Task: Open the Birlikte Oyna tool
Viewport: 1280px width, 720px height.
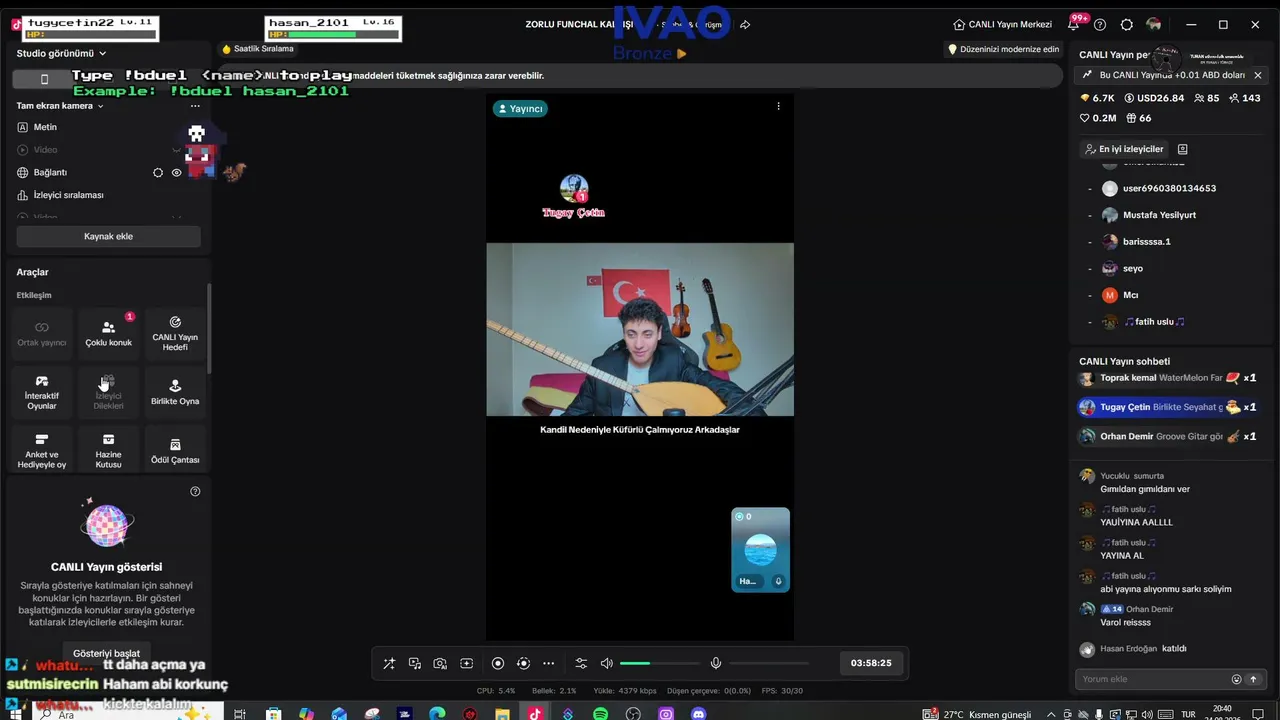Action: click(175, 392)
